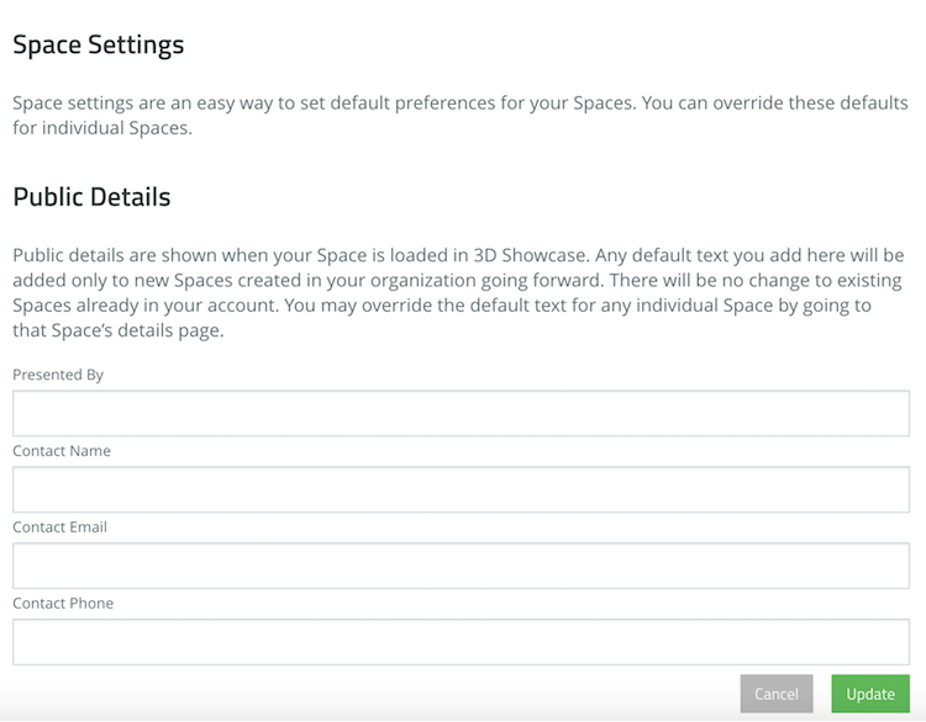Image resolution: width=926 pixels, height=722 pixels.
Task: Focus the Contact Name input box
Action: coord(461,489)
